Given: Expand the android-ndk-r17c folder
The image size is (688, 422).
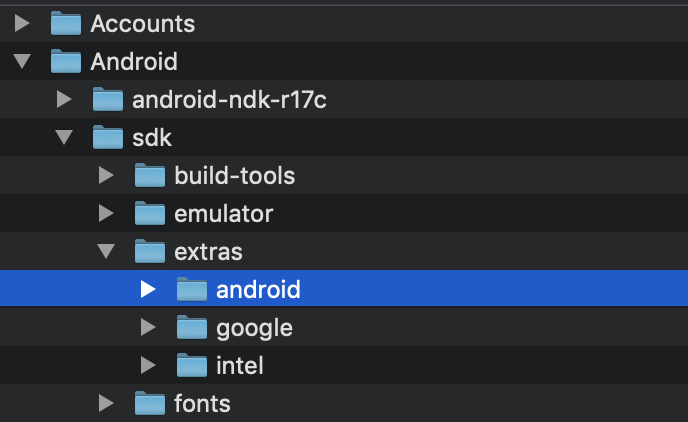Looking at the screenshot, I should click(x=64, y=99).
